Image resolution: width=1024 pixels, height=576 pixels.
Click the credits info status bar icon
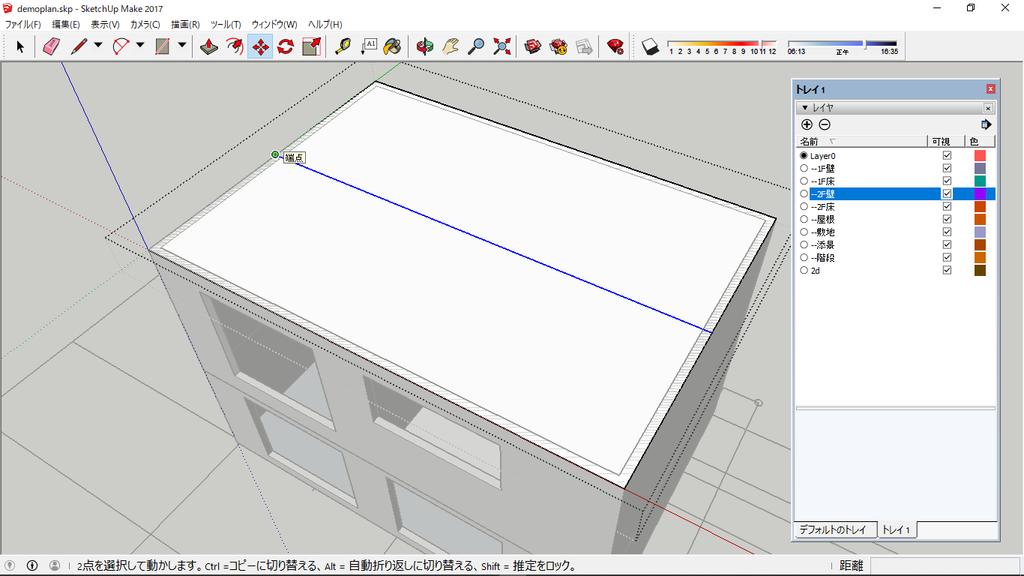[x=32, y=566]
